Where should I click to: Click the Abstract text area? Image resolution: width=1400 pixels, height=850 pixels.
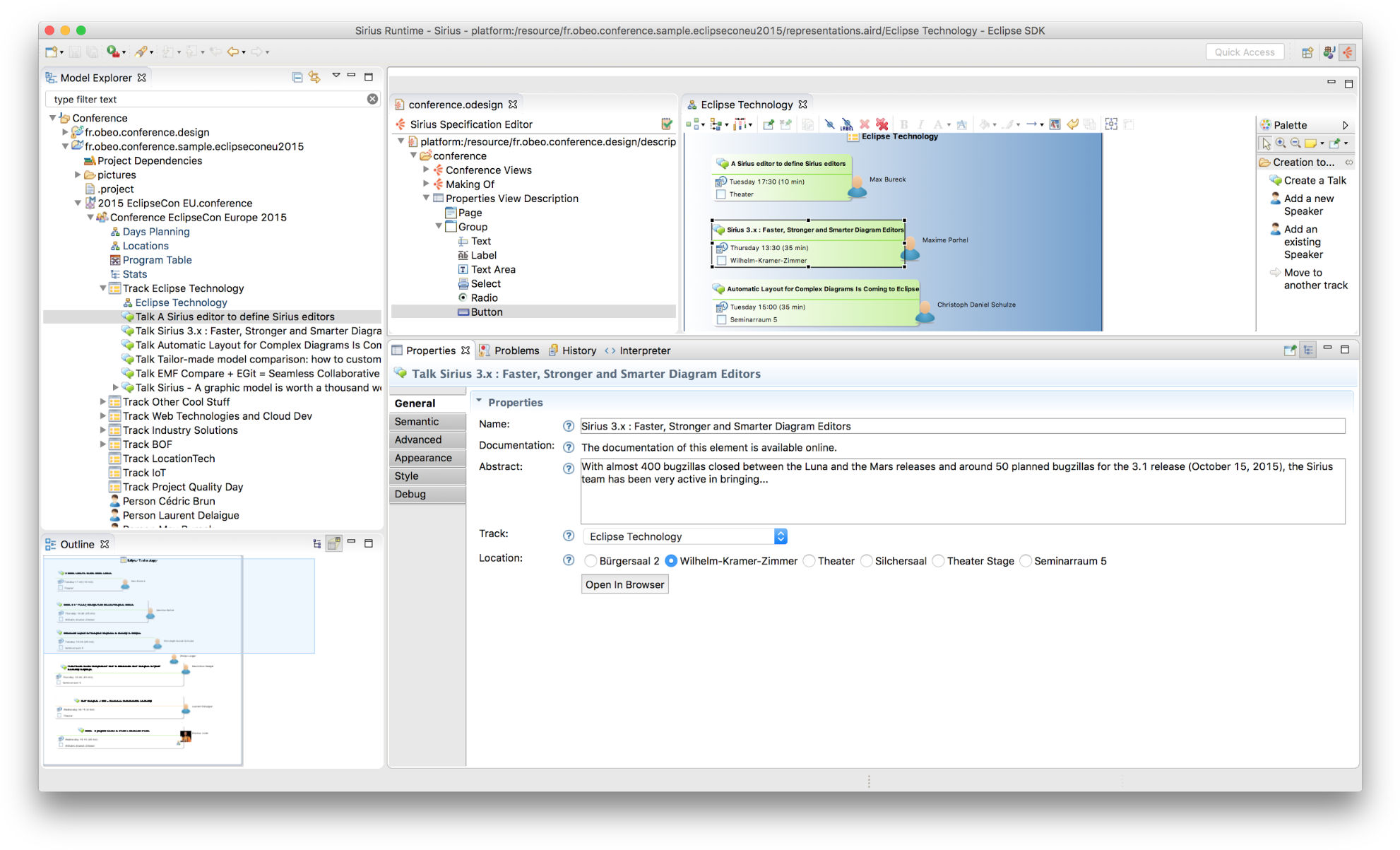point(963,491)
